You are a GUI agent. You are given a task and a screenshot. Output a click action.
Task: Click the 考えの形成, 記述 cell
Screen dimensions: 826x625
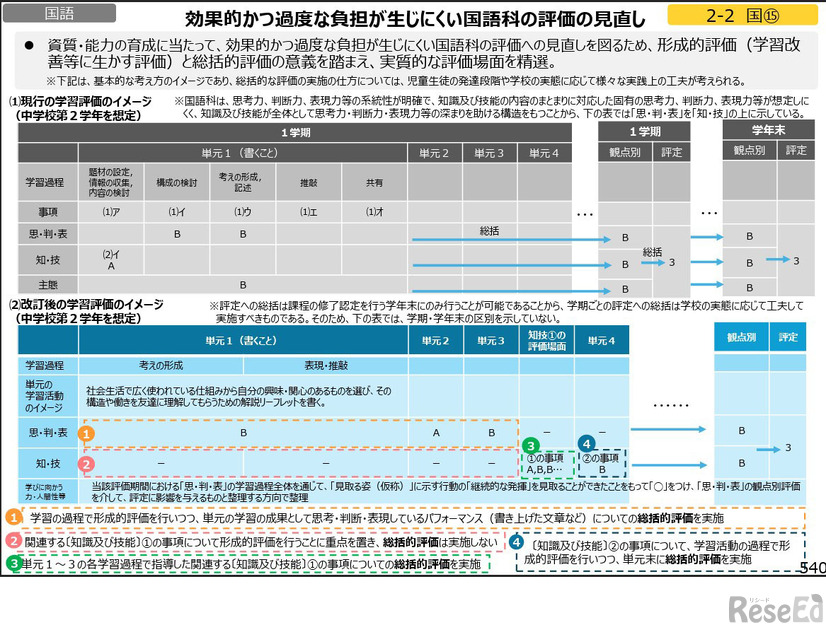point(243,182)
